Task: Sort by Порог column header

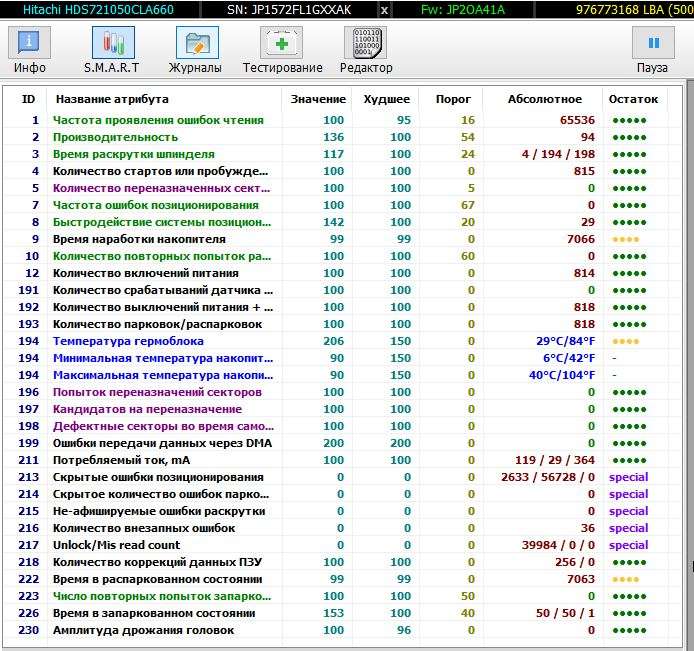Action: coord(453,99)
